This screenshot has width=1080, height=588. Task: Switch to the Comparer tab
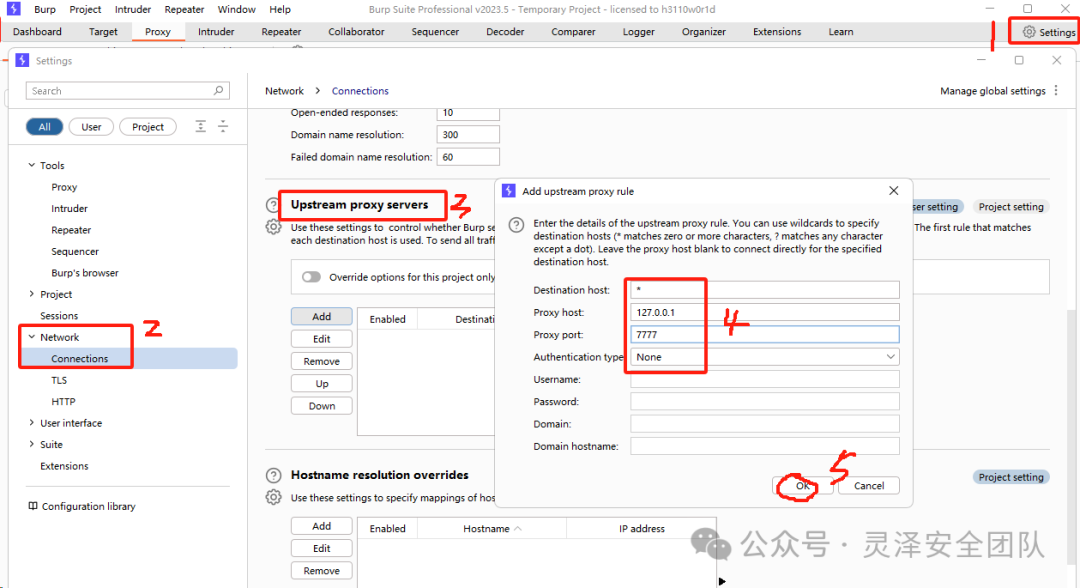(573, 32)
